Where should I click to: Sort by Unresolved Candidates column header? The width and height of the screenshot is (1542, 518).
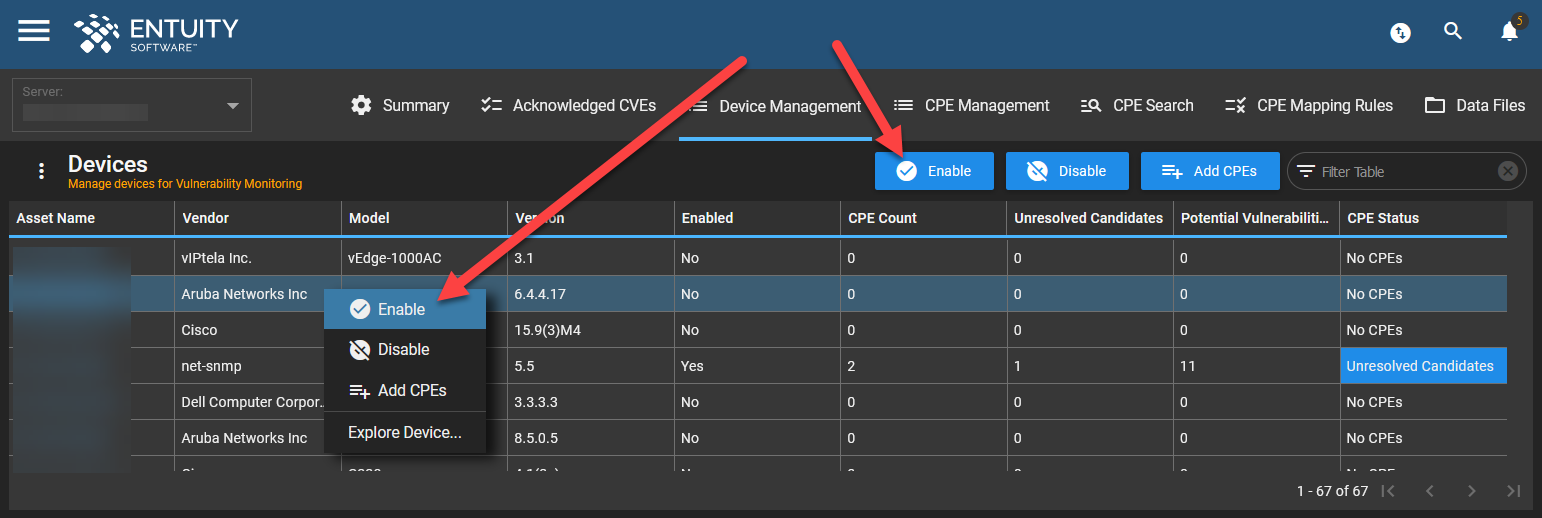[1088, 218]
